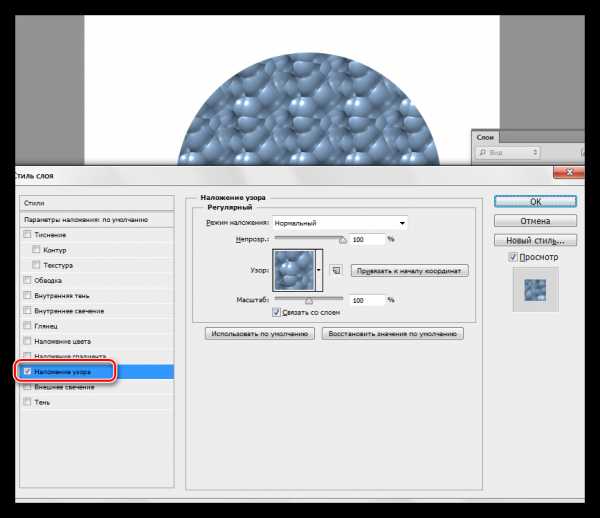Open the pattern picker swatch next to Узор
Image resolution: width=600 pixels, height=518 pixels.
(x=293, y=270)
